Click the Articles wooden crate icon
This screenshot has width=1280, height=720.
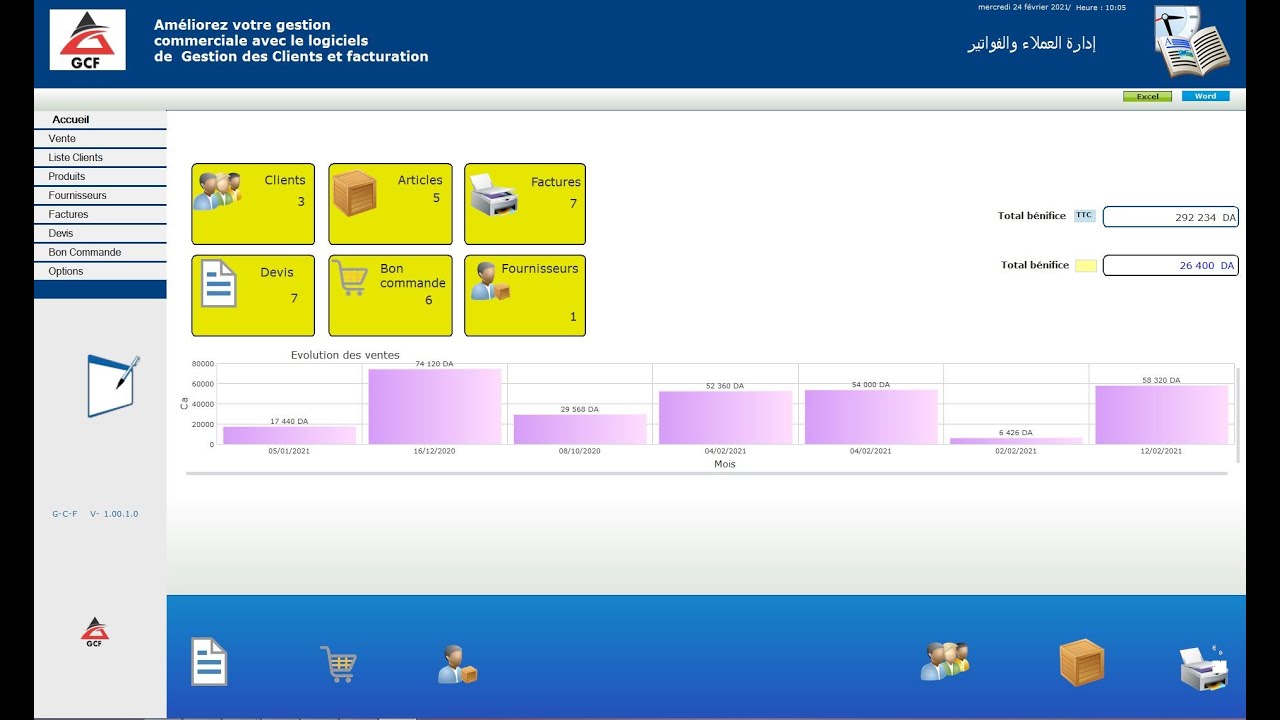(355, 193)
